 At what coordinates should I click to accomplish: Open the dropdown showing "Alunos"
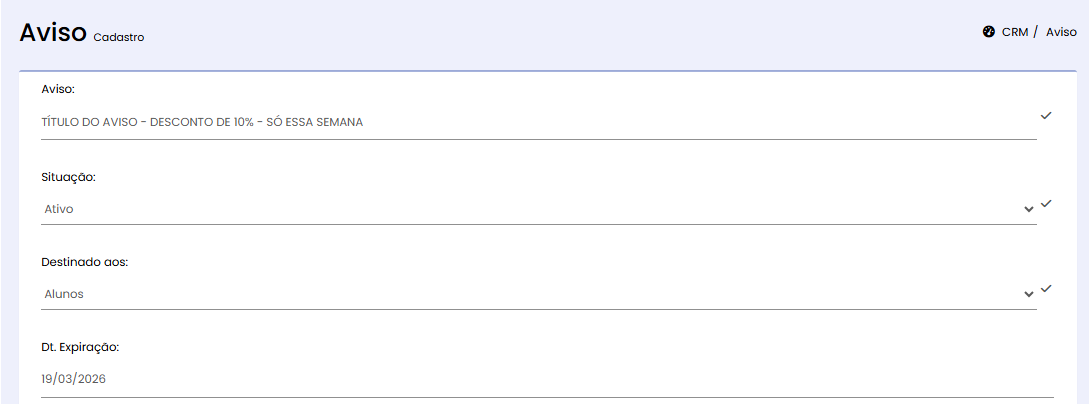point(530,294)
